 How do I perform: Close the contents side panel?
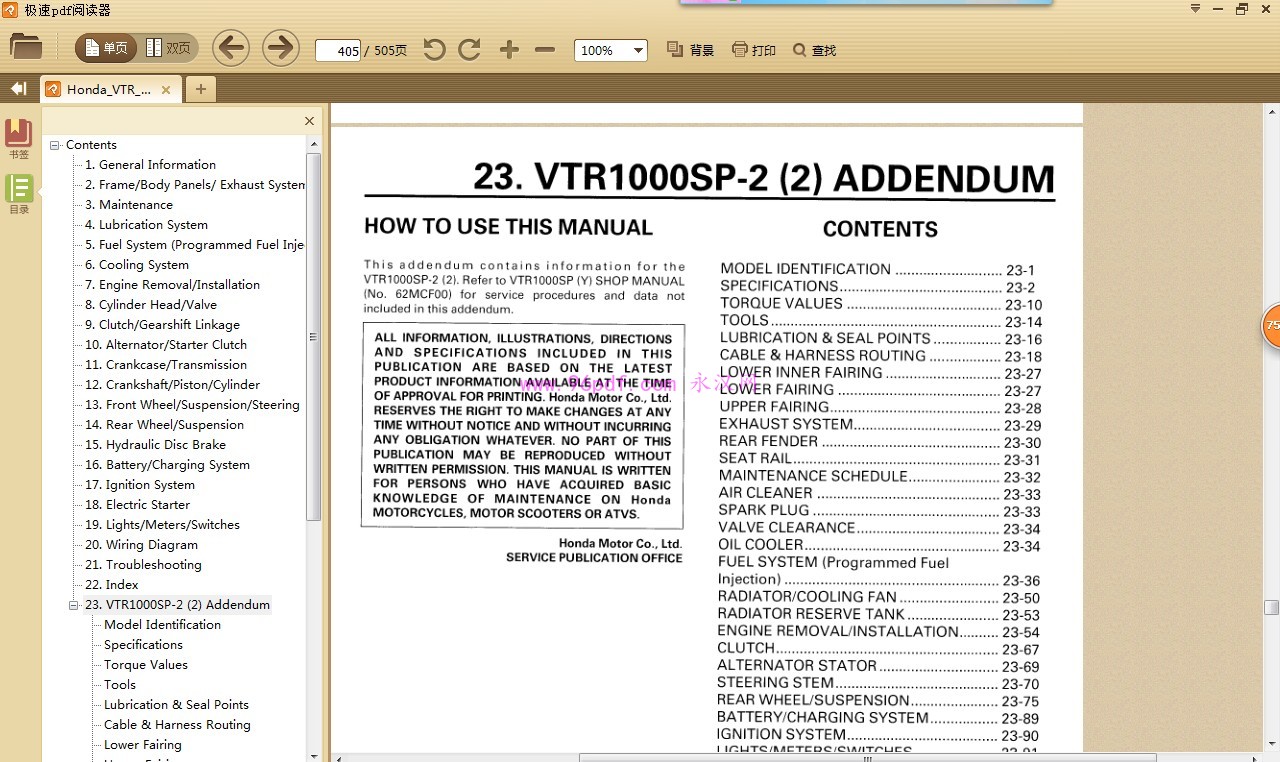[309, 121]
